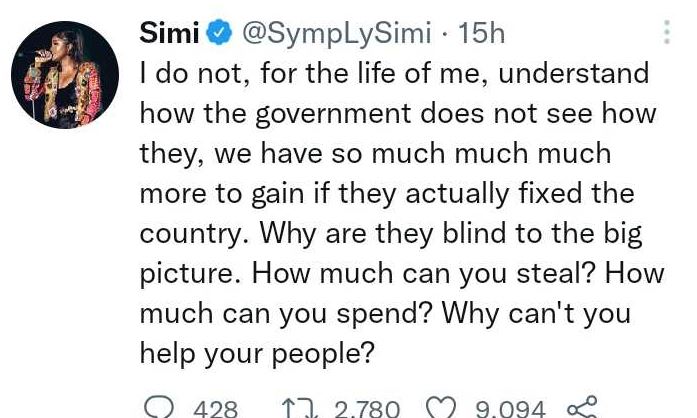Like the tweet with the heart icon

pyautogui.click(x=441, y=407)
